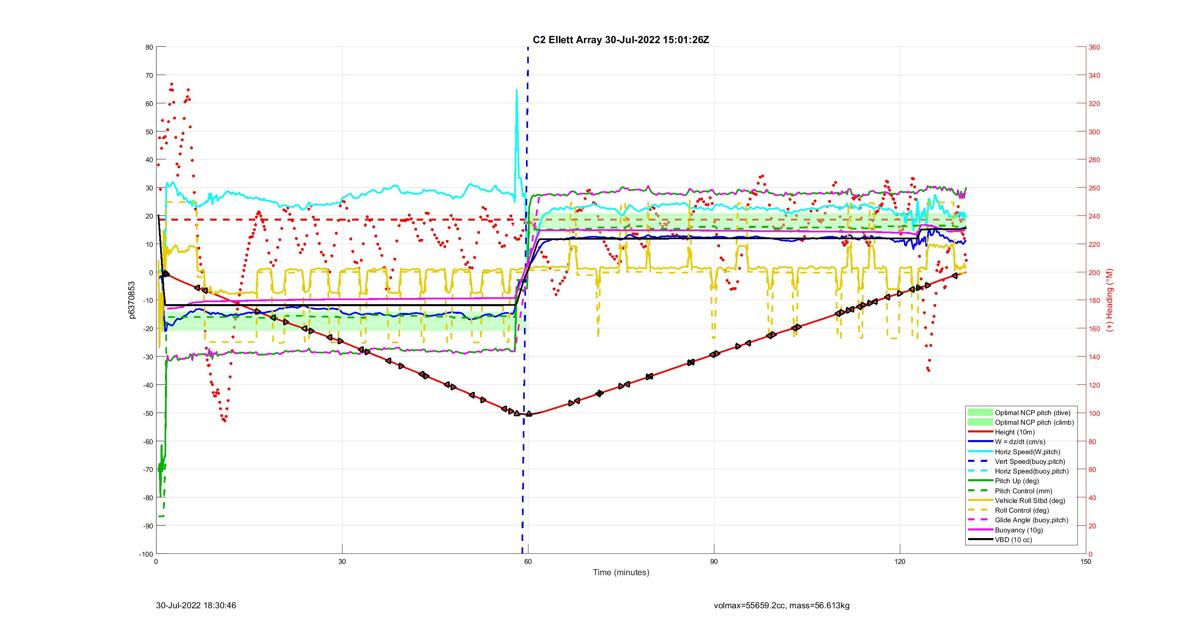Click the right axis tick label '180'
Image resolution: width=1200 pixels, height=622 pixels.
pyautogui.click(x=1095, y=300)
